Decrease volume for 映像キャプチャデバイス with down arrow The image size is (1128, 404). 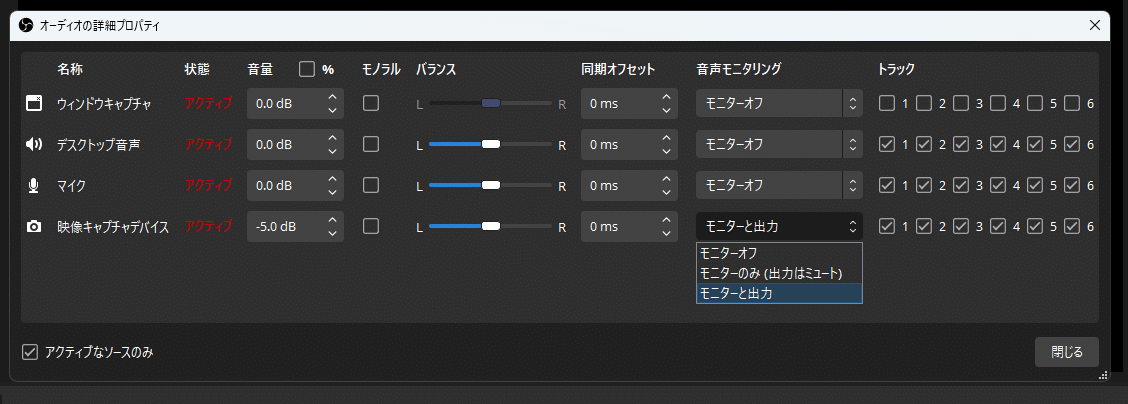pyautogui.click(x=332, y=234)
